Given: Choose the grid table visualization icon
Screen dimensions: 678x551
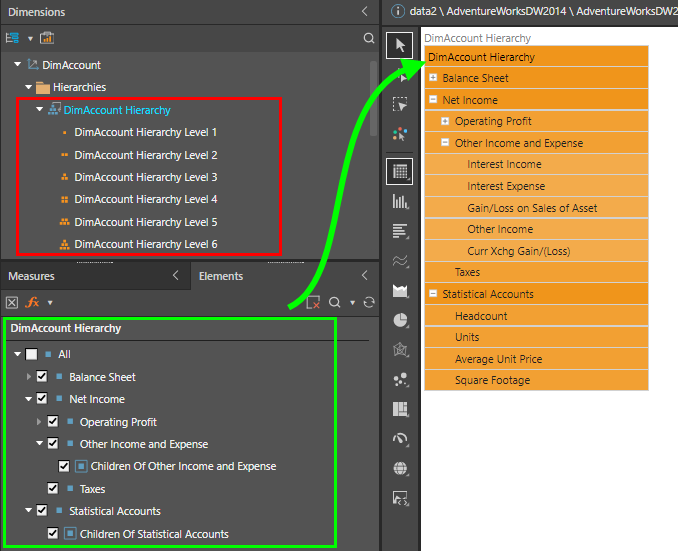Looking at the screenshot, I should click(x=400, y=171).
